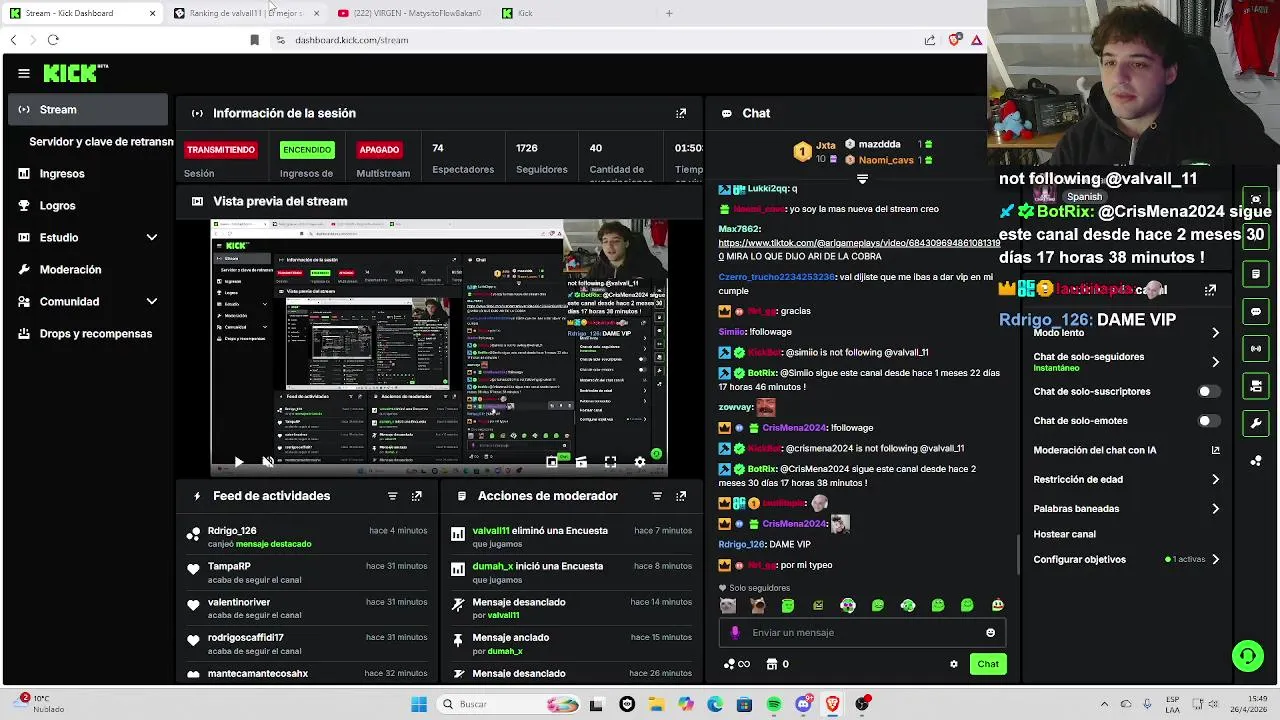Open stream preview settings gear
The width and height of the screenshot is (1280, 720).
pos(640,462)
